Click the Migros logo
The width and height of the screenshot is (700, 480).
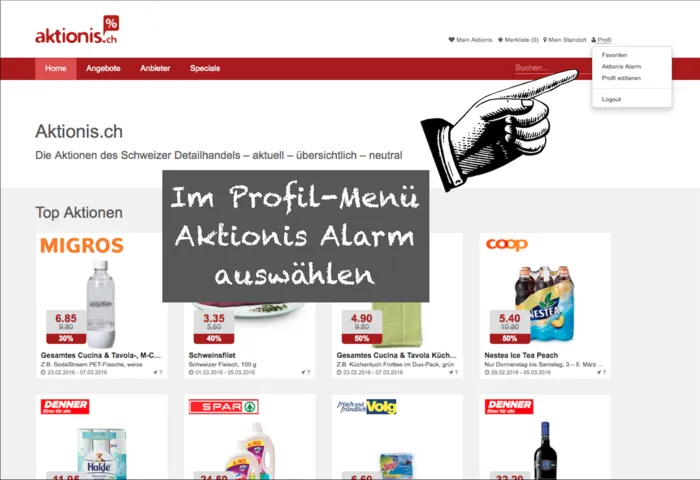pos(82,246)
